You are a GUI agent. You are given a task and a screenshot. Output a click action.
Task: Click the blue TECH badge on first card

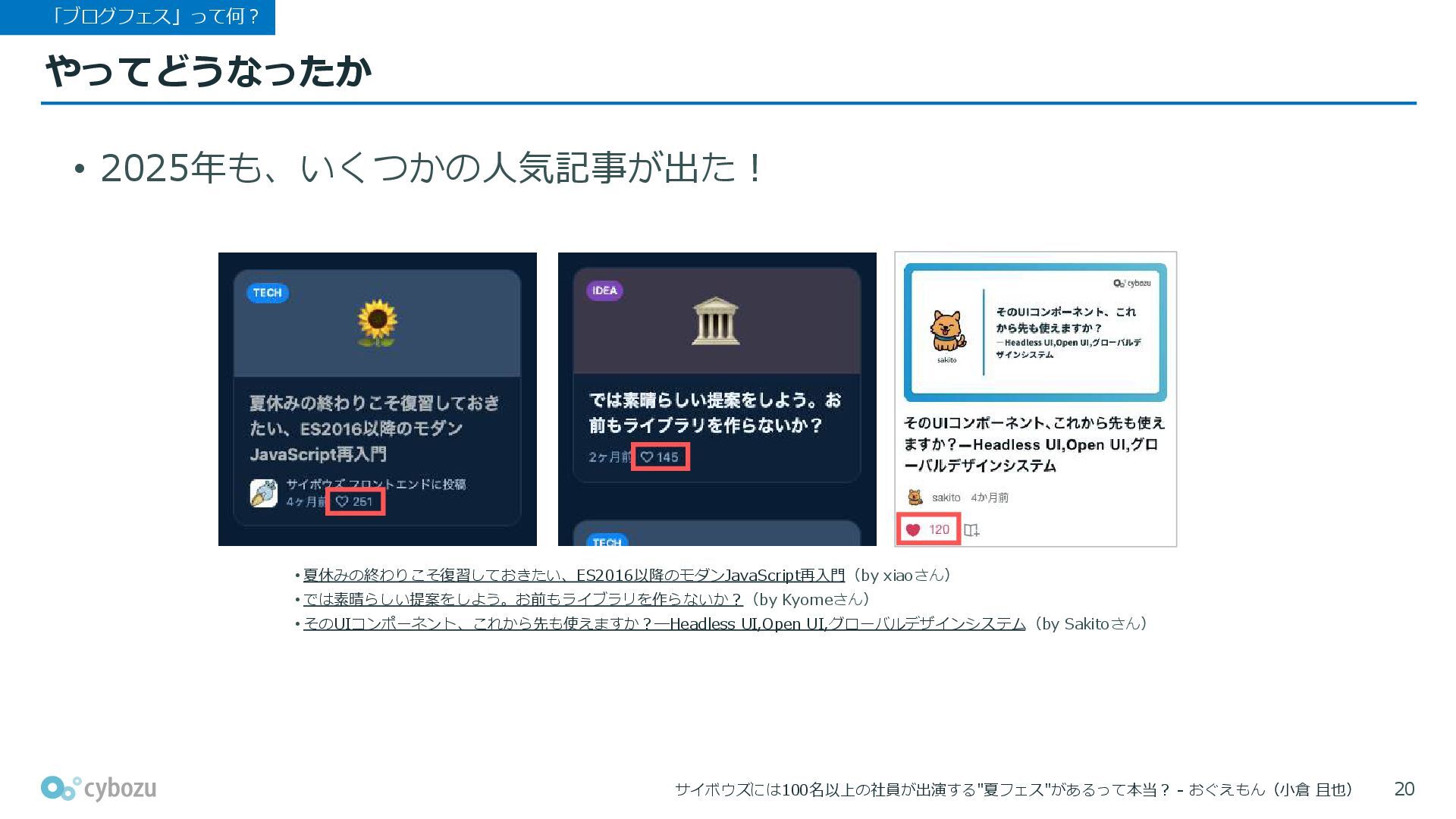tap(267, 293)
